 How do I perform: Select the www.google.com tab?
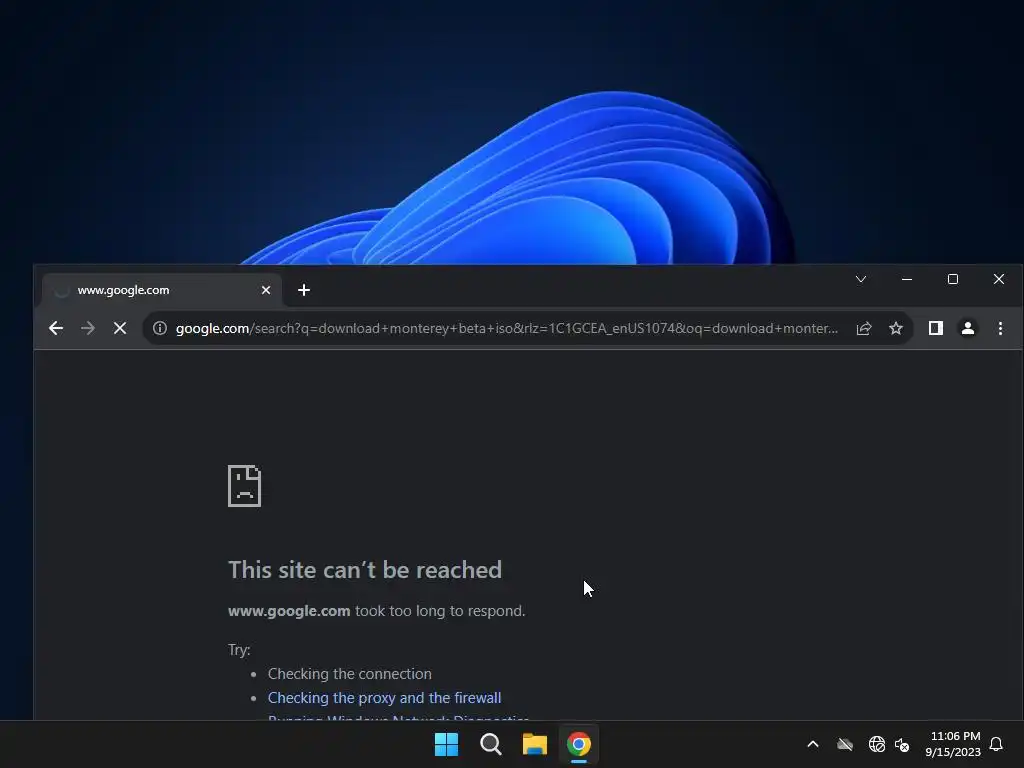pos(162,290)
